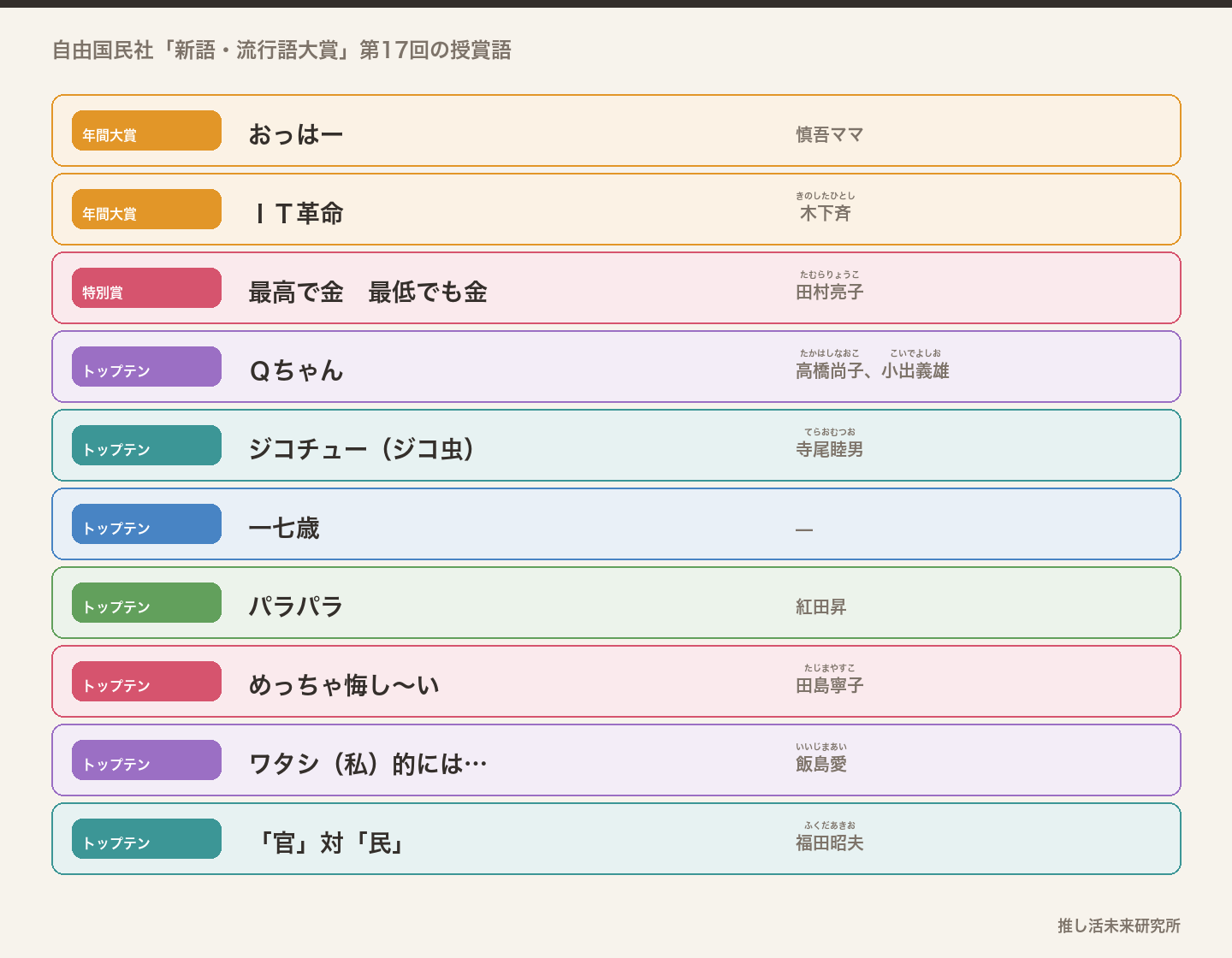The image size is (1232, 958).
Task: Select the トップテン badge beside めっちゃ悔し〜い
Action: pos(146,682)
